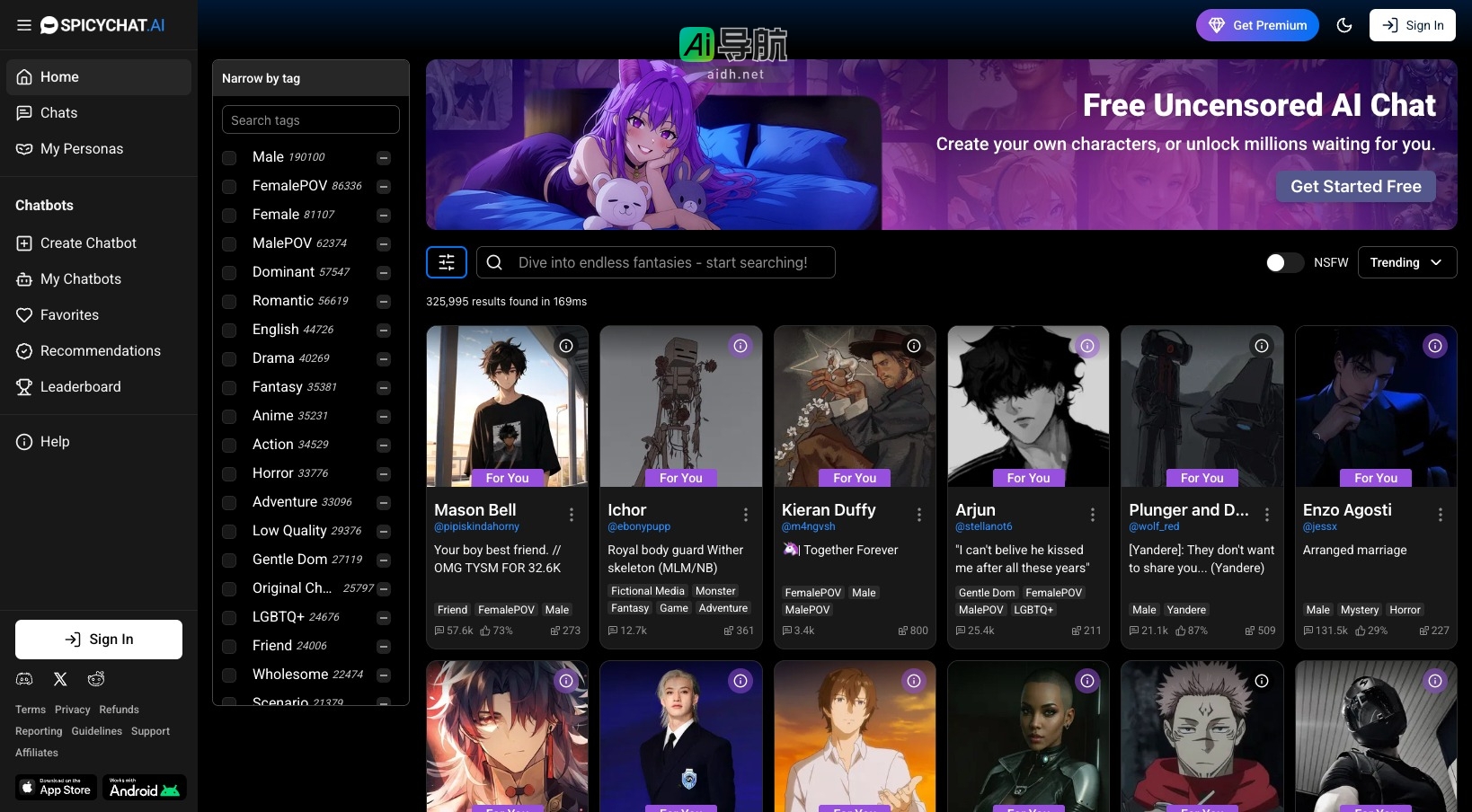Click Get Started Free button
1472x812 pixels.
[1355, 187]
